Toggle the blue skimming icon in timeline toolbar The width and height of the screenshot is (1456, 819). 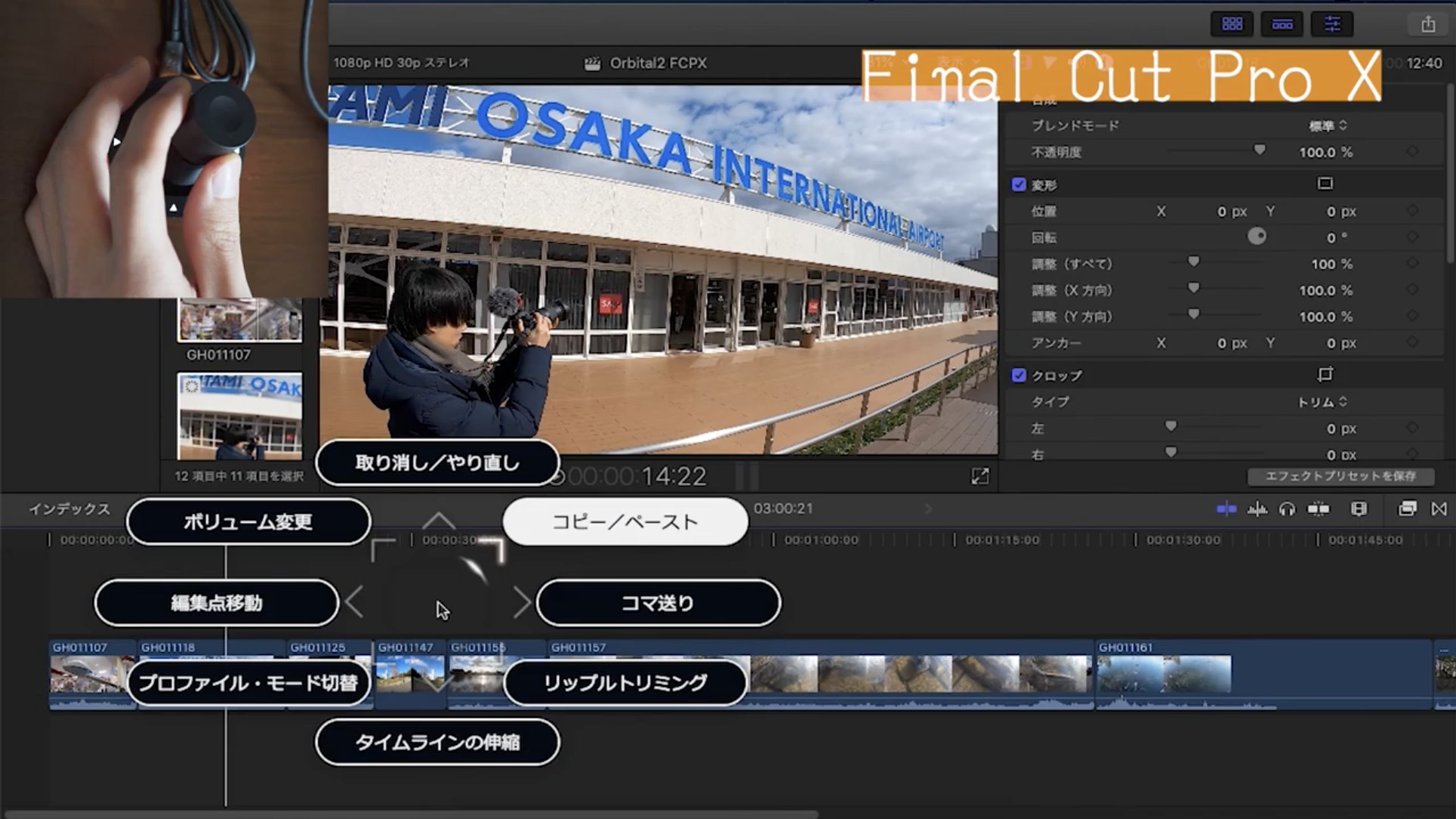[x=1226, y=509]
